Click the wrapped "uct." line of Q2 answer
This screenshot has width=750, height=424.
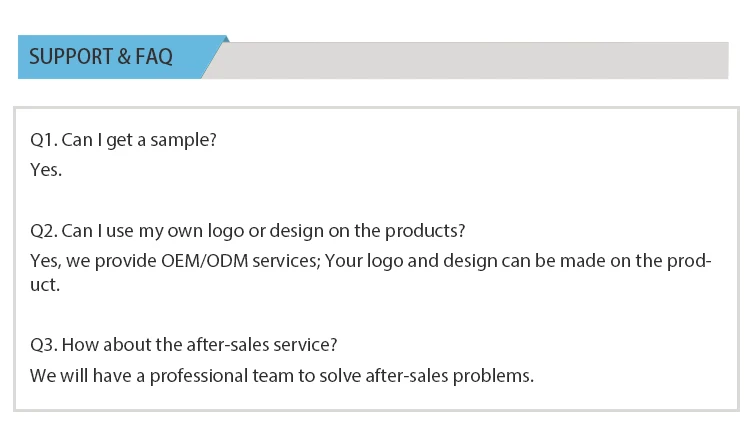[x=45, y=285]
